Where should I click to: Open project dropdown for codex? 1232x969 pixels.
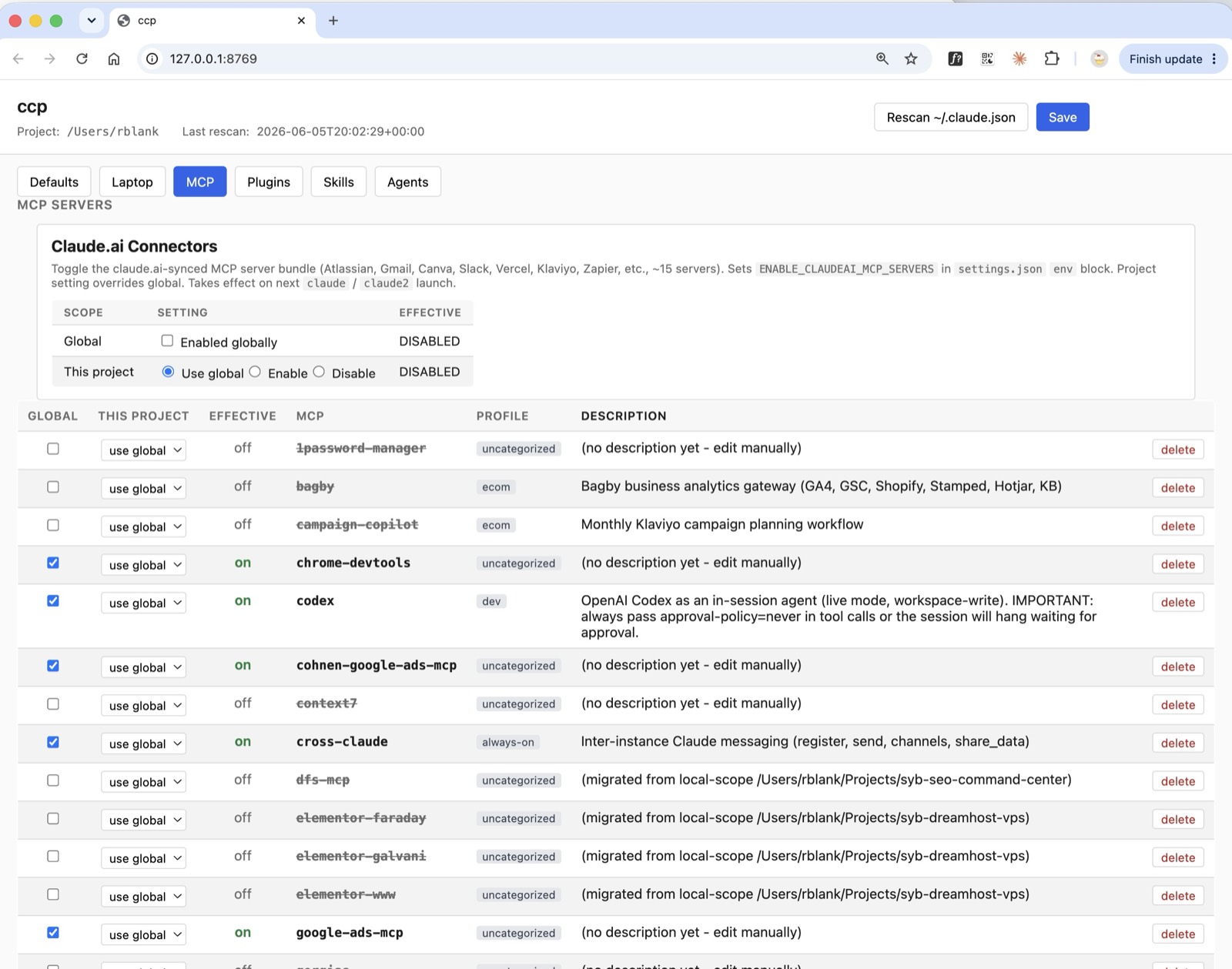144,603
